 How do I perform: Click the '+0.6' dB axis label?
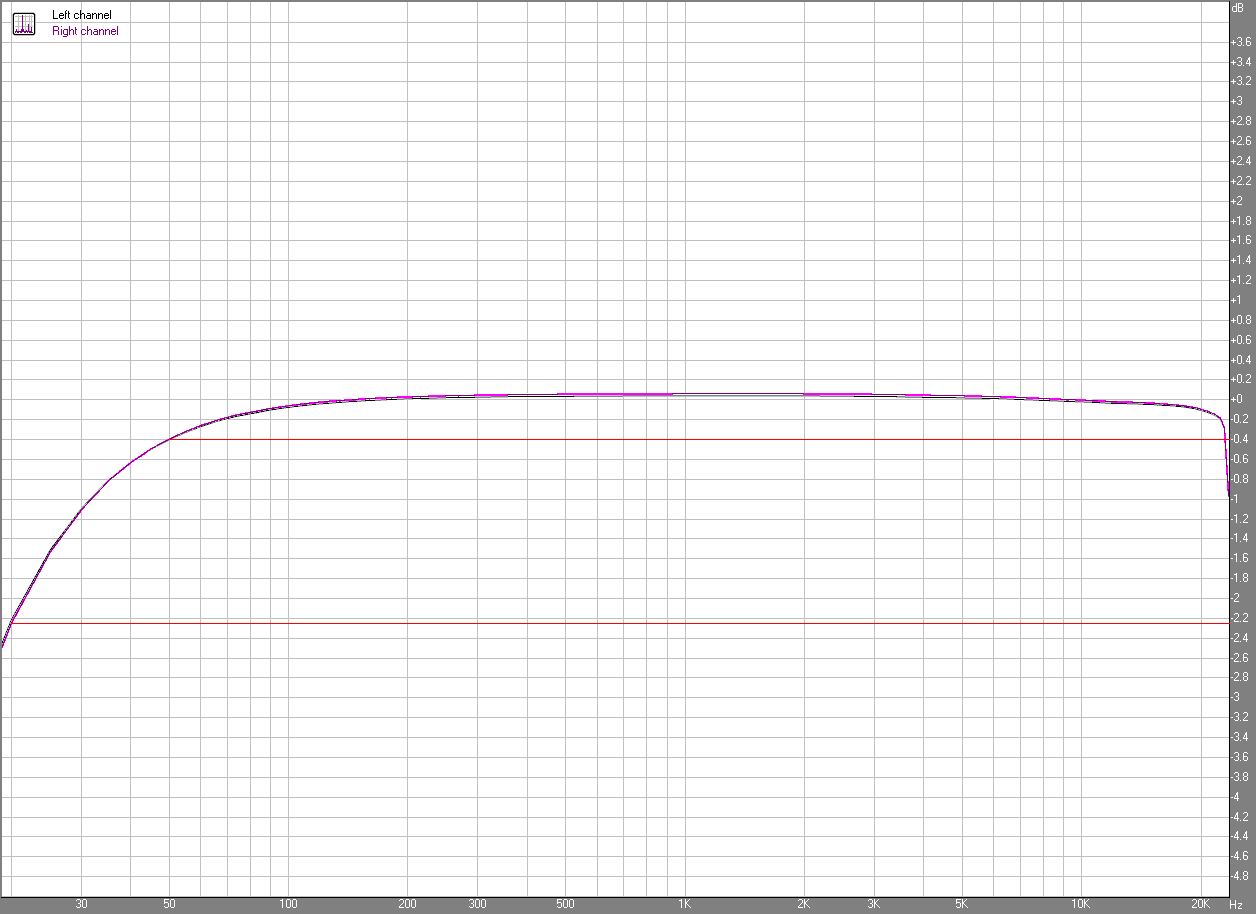pyautogui.click(x=1240, y=340)
